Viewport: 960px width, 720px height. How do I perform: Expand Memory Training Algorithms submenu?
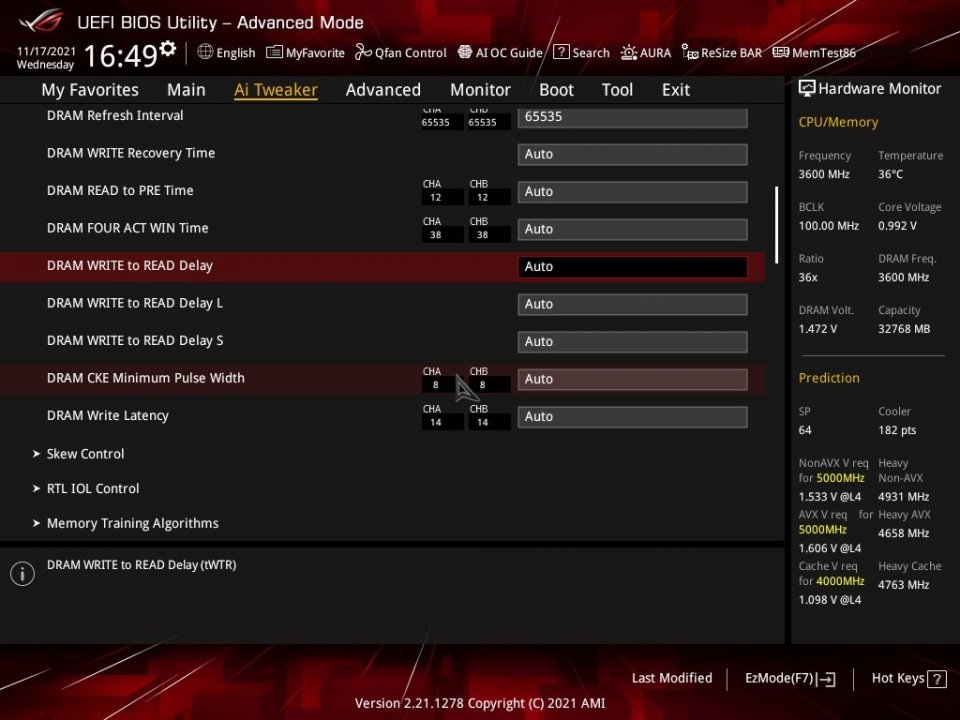[132, 523]
